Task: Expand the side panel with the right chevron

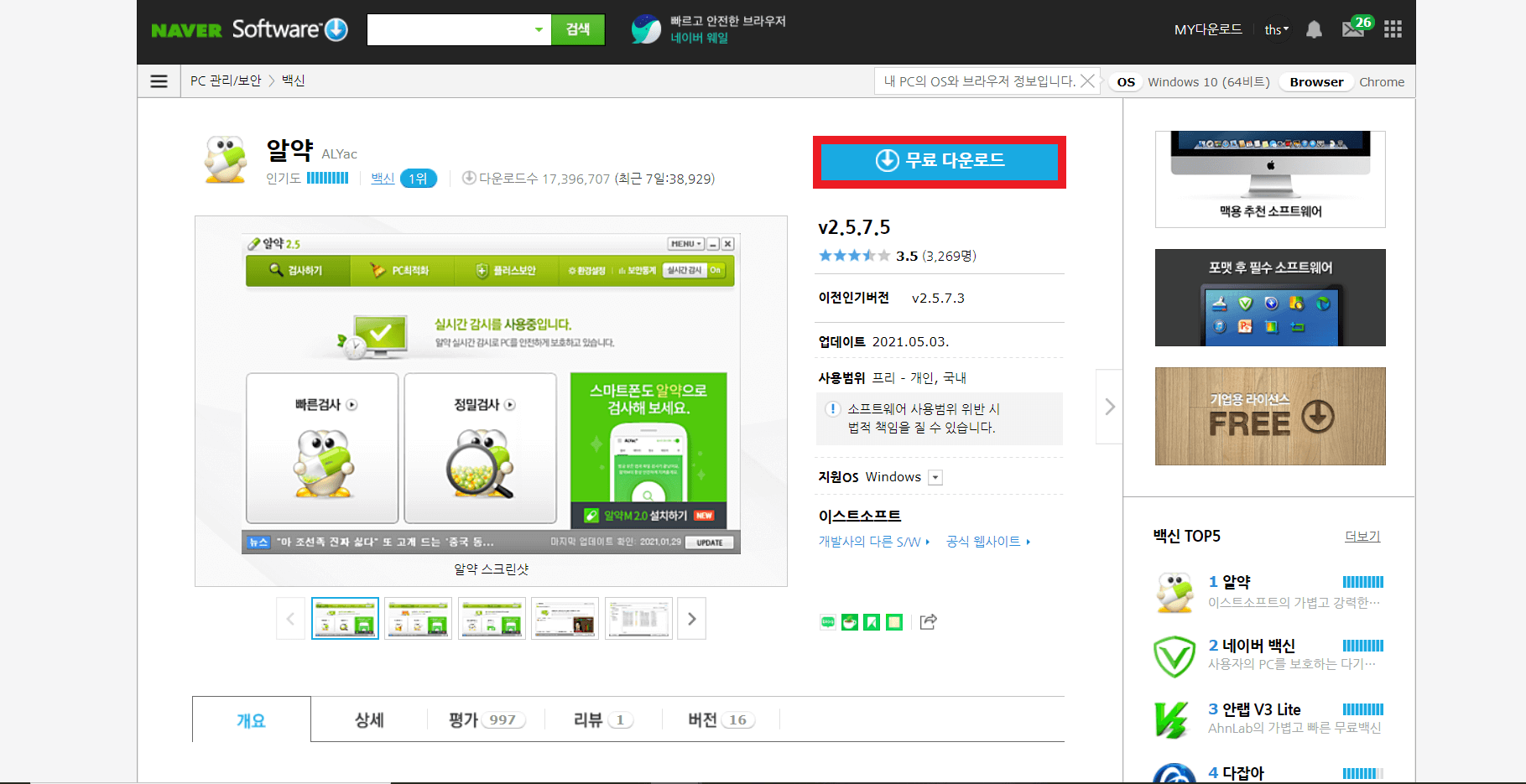Action: tap(1109, 407)
